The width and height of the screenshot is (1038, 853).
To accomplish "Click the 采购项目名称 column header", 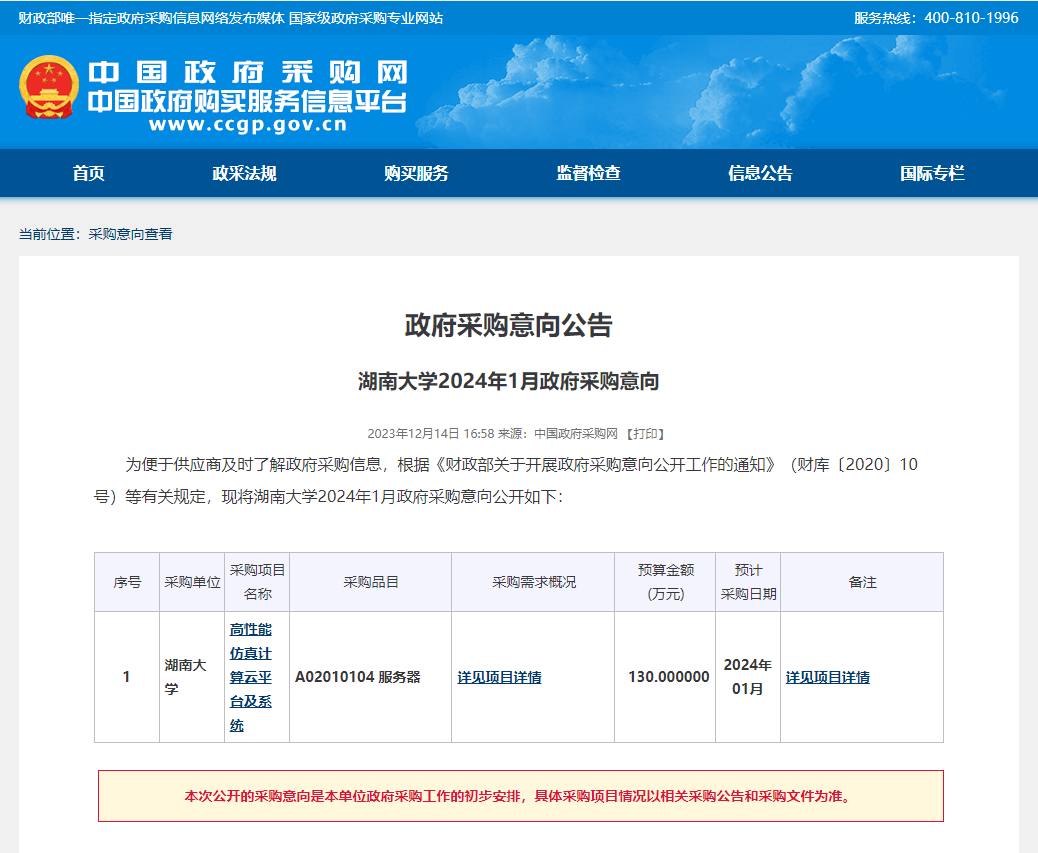I will [257, 582].
